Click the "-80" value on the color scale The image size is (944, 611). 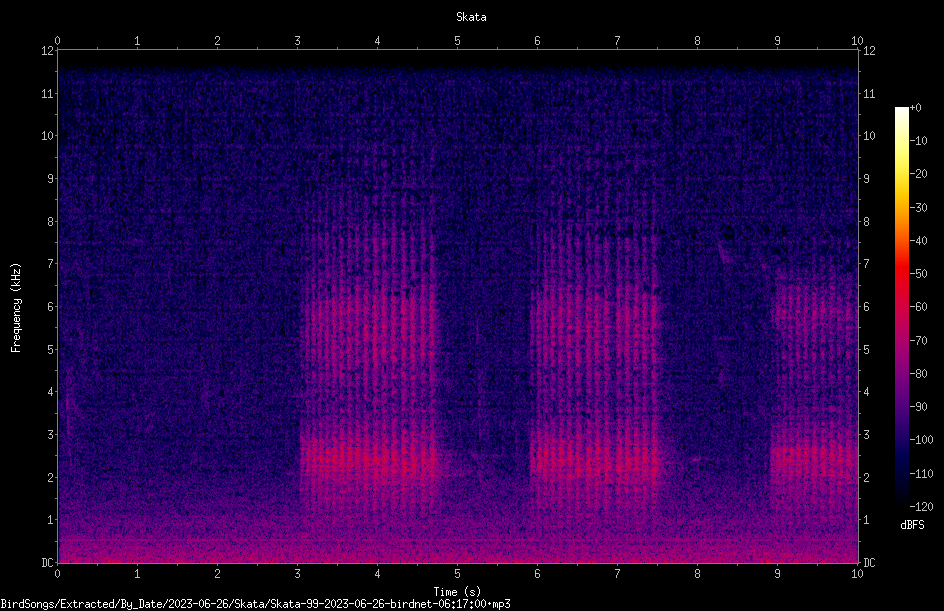tap(918, 374)
